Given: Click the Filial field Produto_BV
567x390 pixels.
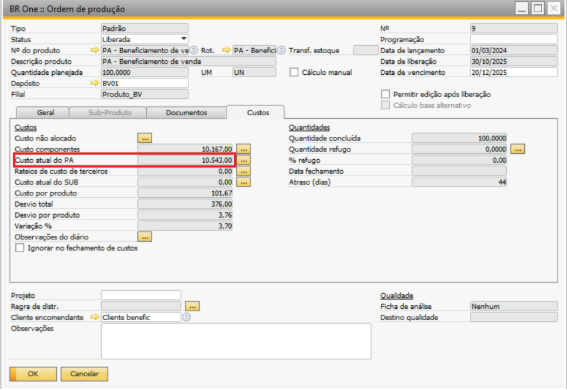Looking at the screenshot, I should 145,94.
